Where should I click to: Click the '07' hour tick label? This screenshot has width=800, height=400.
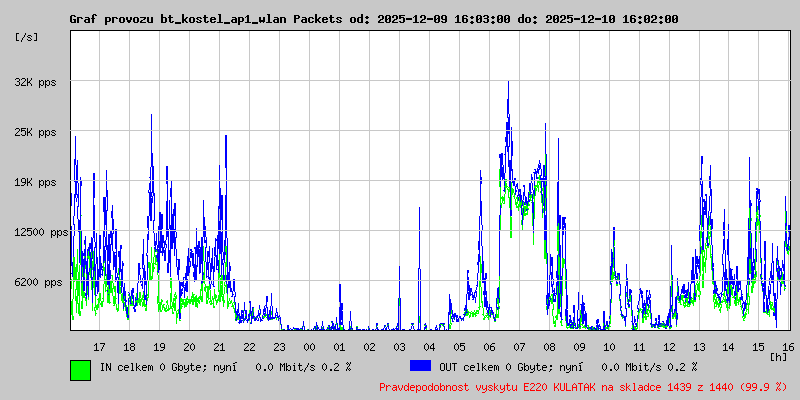coord(519,347)
